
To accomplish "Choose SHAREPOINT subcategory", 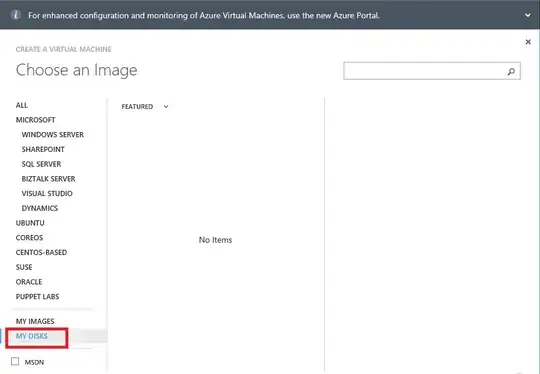I will (x=43, y=149).
